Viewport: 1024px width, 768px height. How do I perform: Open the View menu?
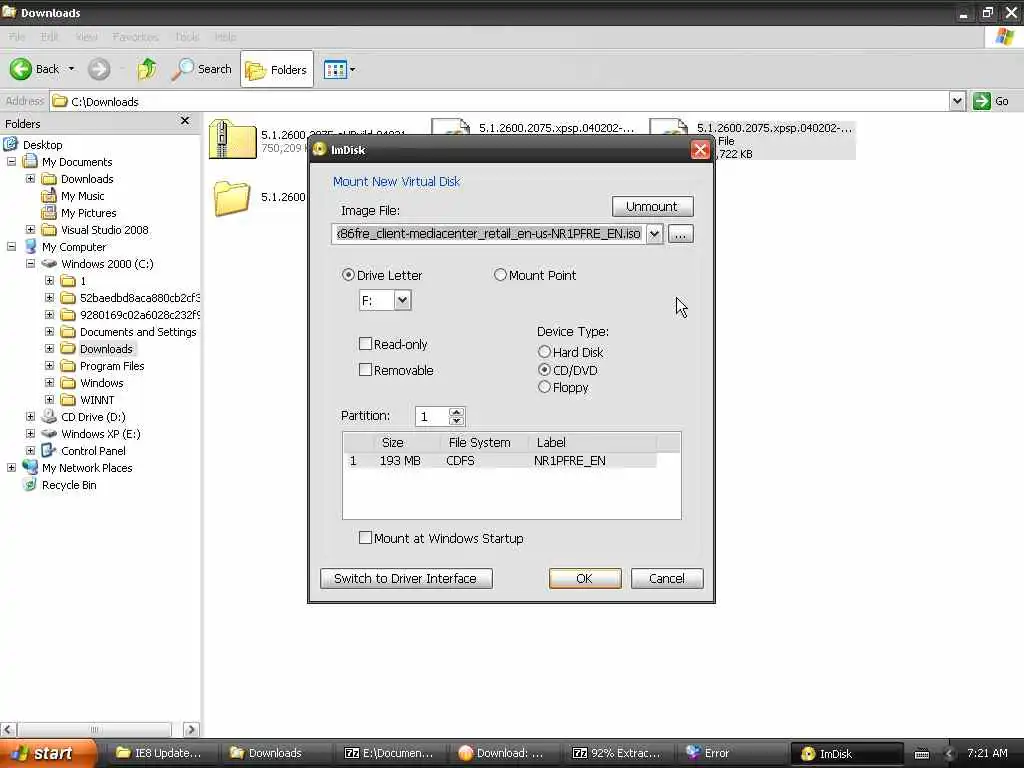(x=86, y=37)
